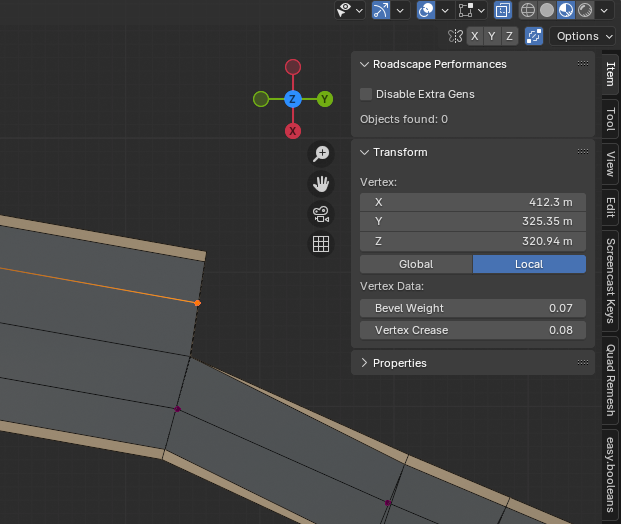Image resolution: width=621 pixels, height=524 pixels.
Task: Click the Local coordinates button
Action: (x=529, y=264)
